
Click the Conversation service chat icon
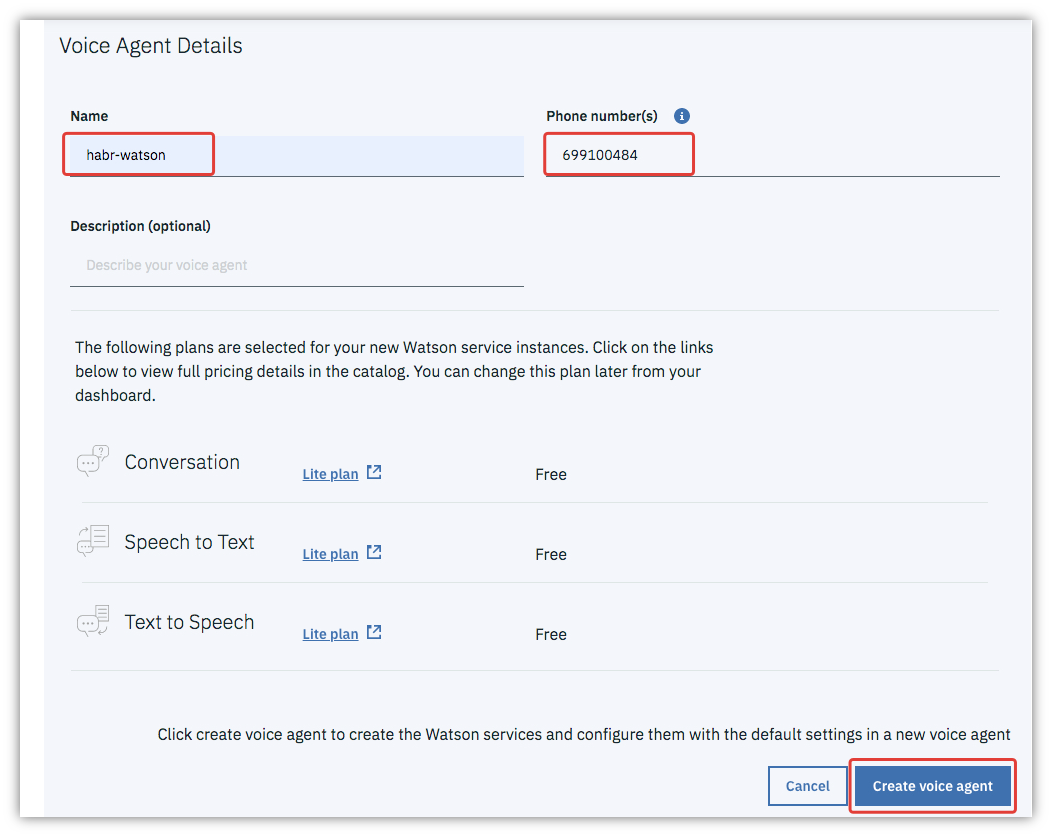pos(93,461)
